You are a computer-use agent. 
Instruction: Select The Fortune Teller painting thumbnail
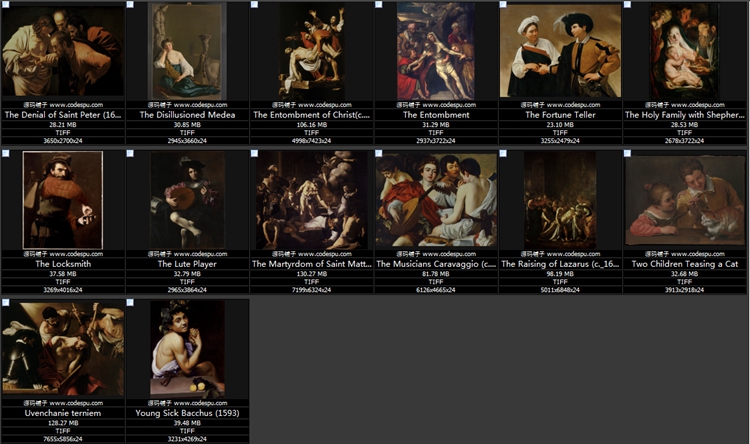(x=560, y=51)
